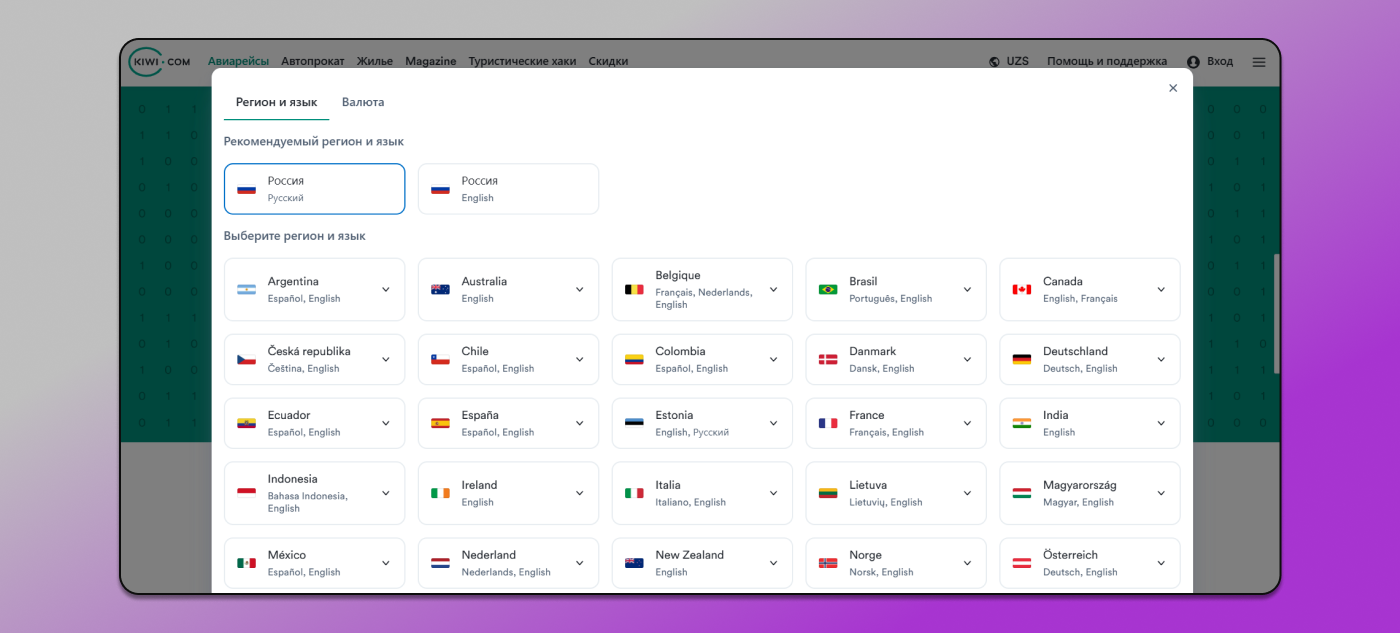Expand the Estonia language list
1400x633 pixels.
[x=773, y=423]
